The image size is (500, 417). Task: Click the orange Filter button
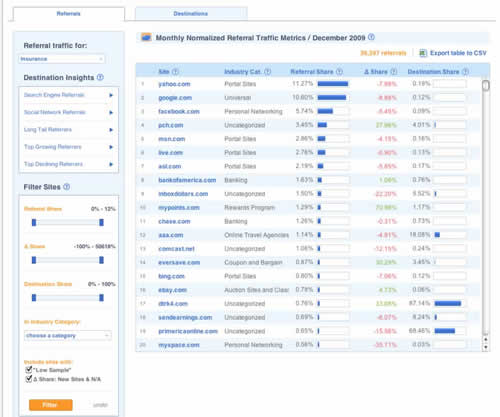51,405
